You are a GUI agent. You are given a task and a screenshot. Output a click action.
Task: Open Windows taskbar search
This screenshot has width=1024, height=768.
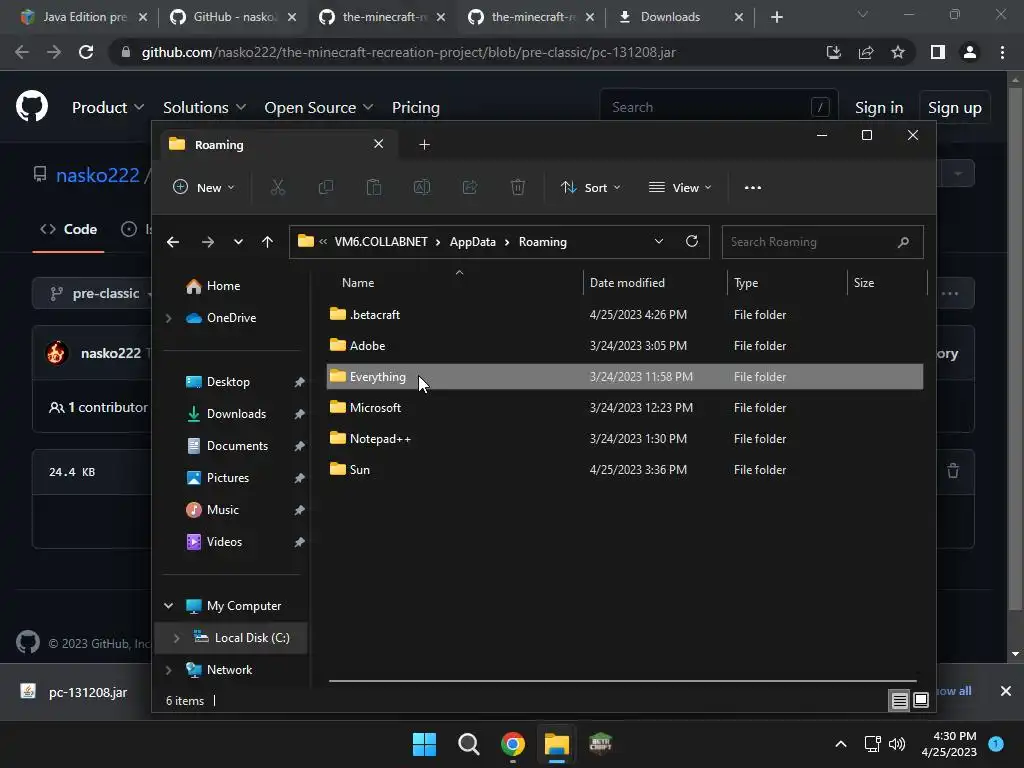pyautogui.click(x=468, y=744)
